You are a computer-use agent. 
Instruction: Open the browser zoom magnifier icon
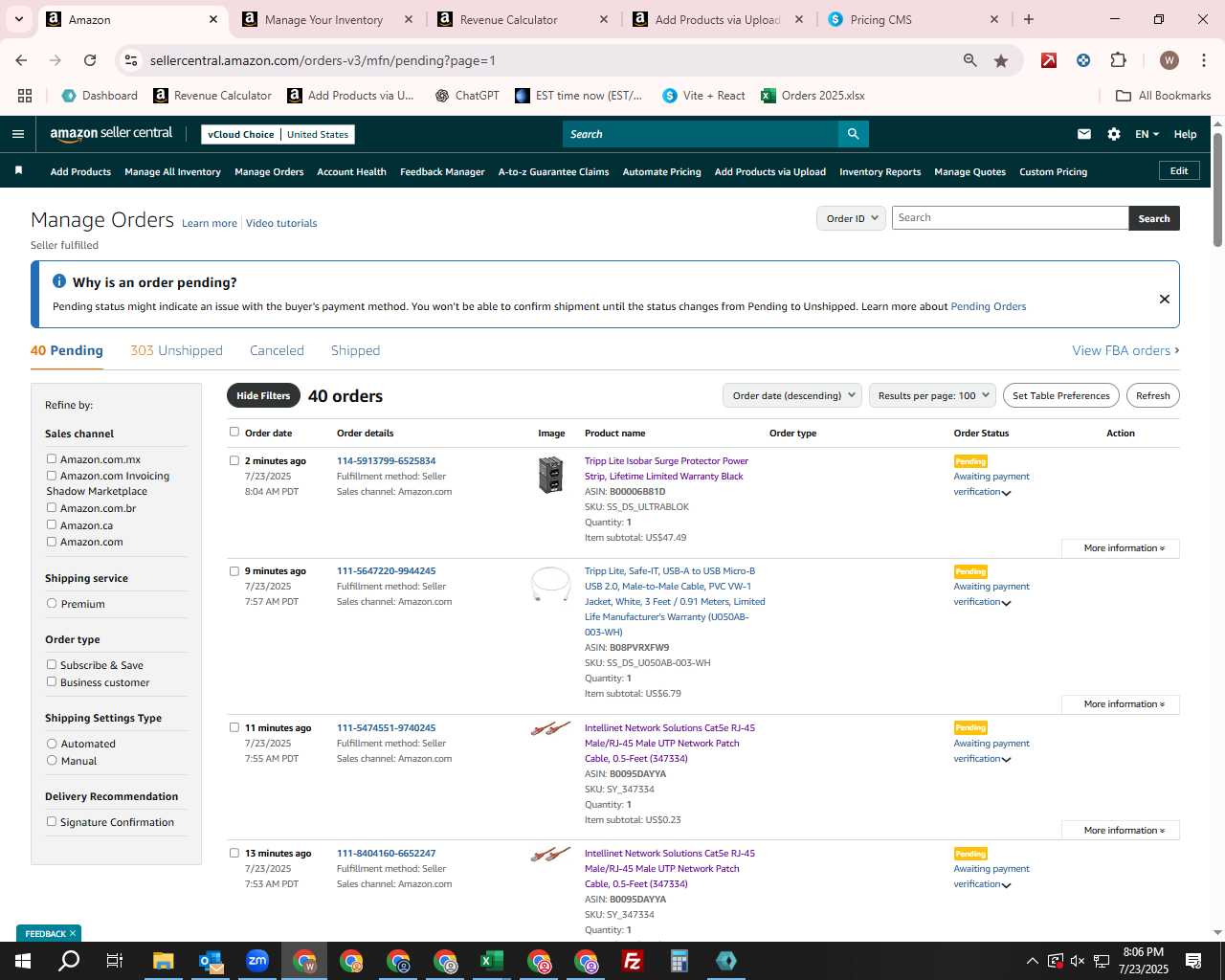click(970, 60)
